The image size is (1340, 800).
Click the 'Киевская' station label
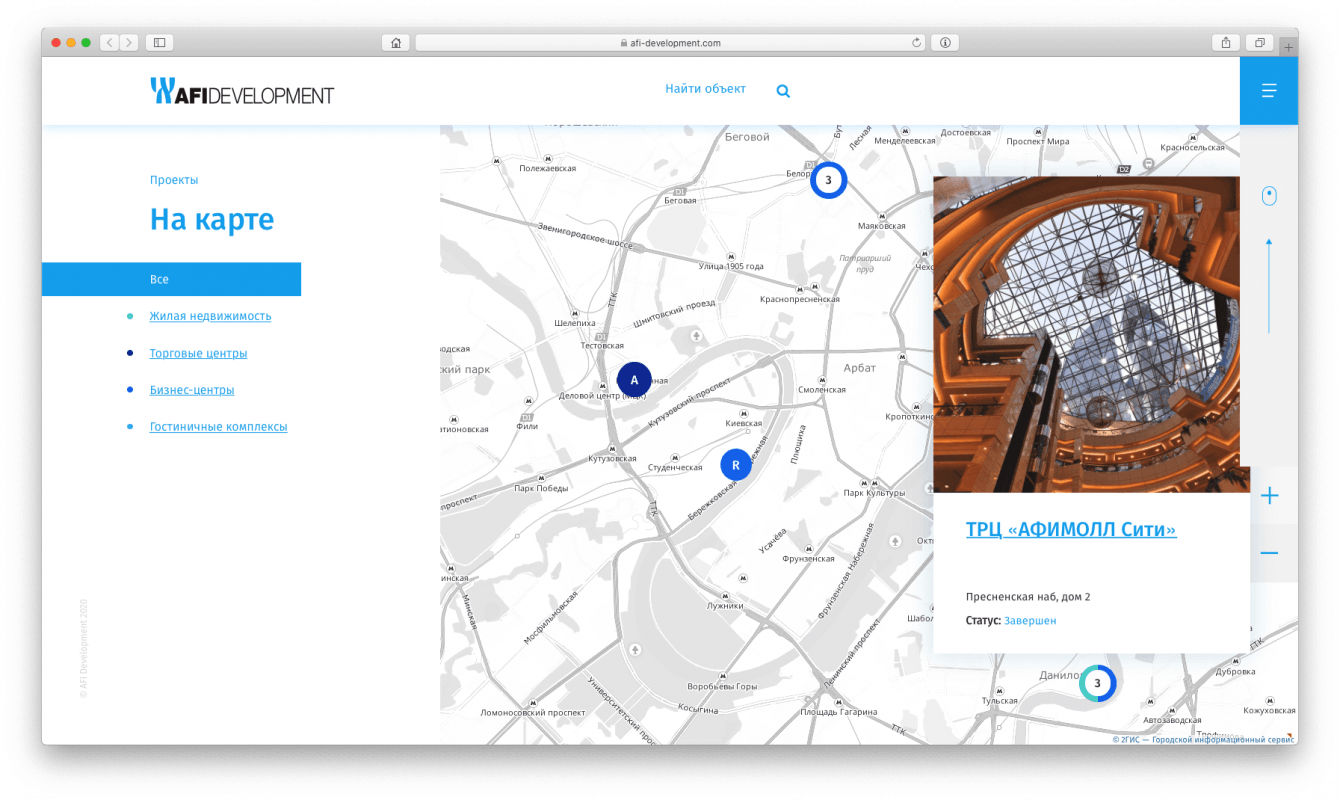[743, 424]
